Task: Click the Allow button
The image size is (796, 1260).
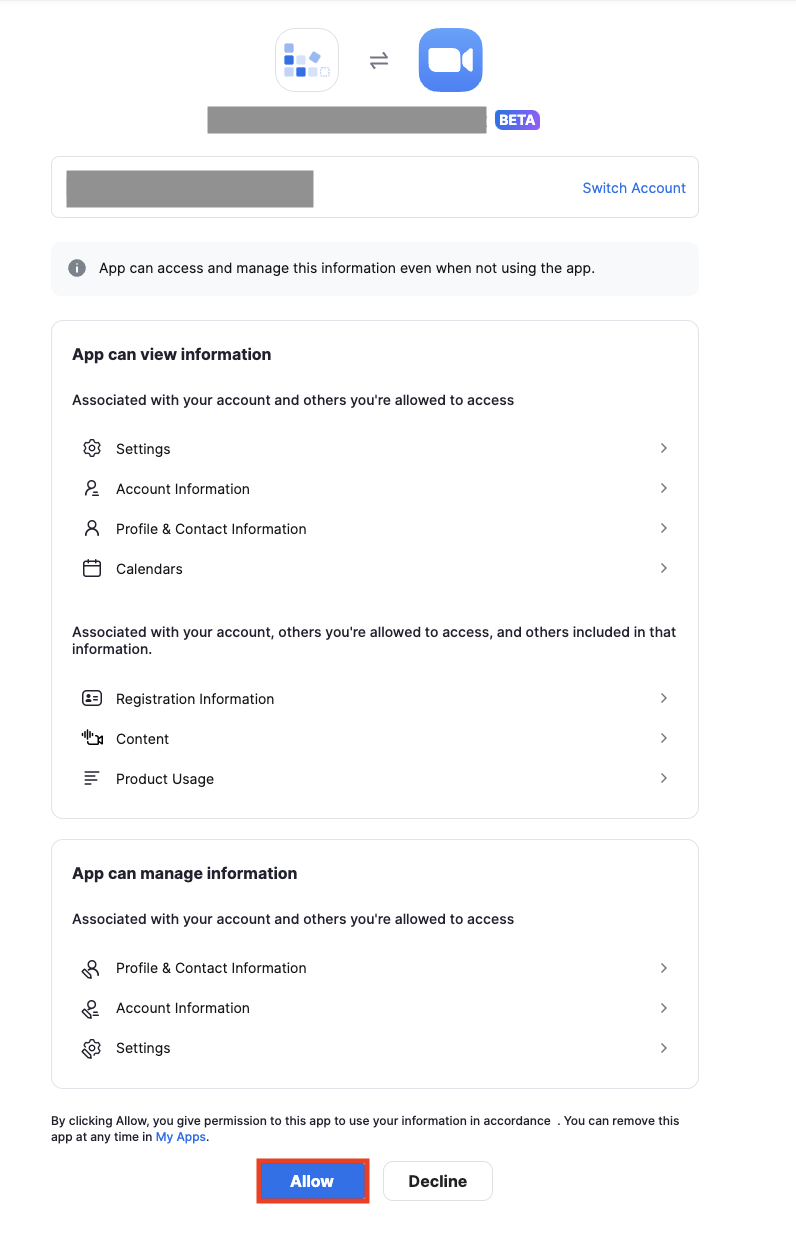Action: tap(313, 1181)
